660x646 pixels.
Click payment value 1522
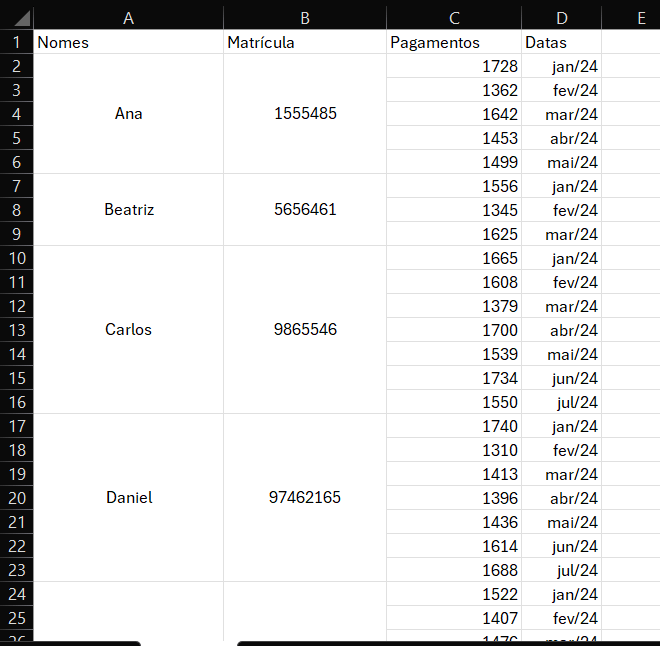(454, 594)
